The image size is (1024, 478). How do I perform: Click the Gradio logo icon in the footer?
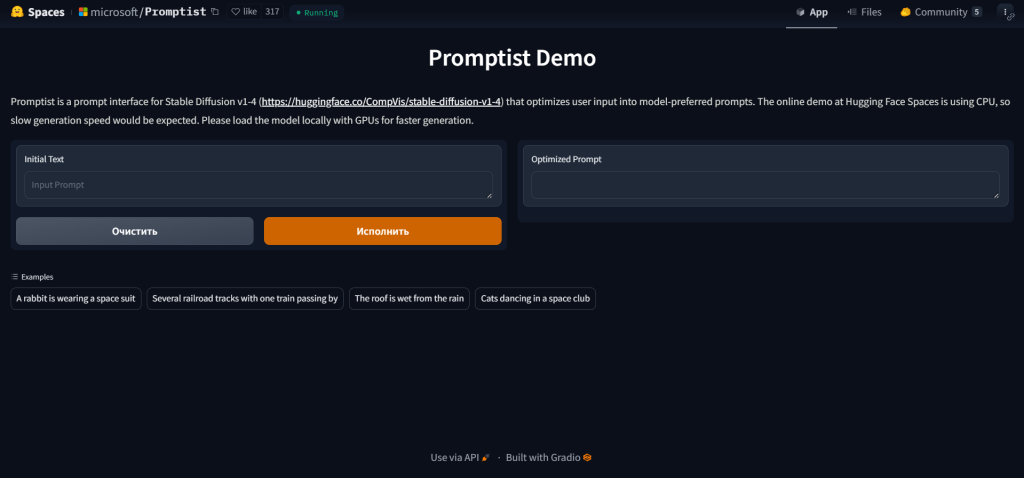(x=588, y=458)
